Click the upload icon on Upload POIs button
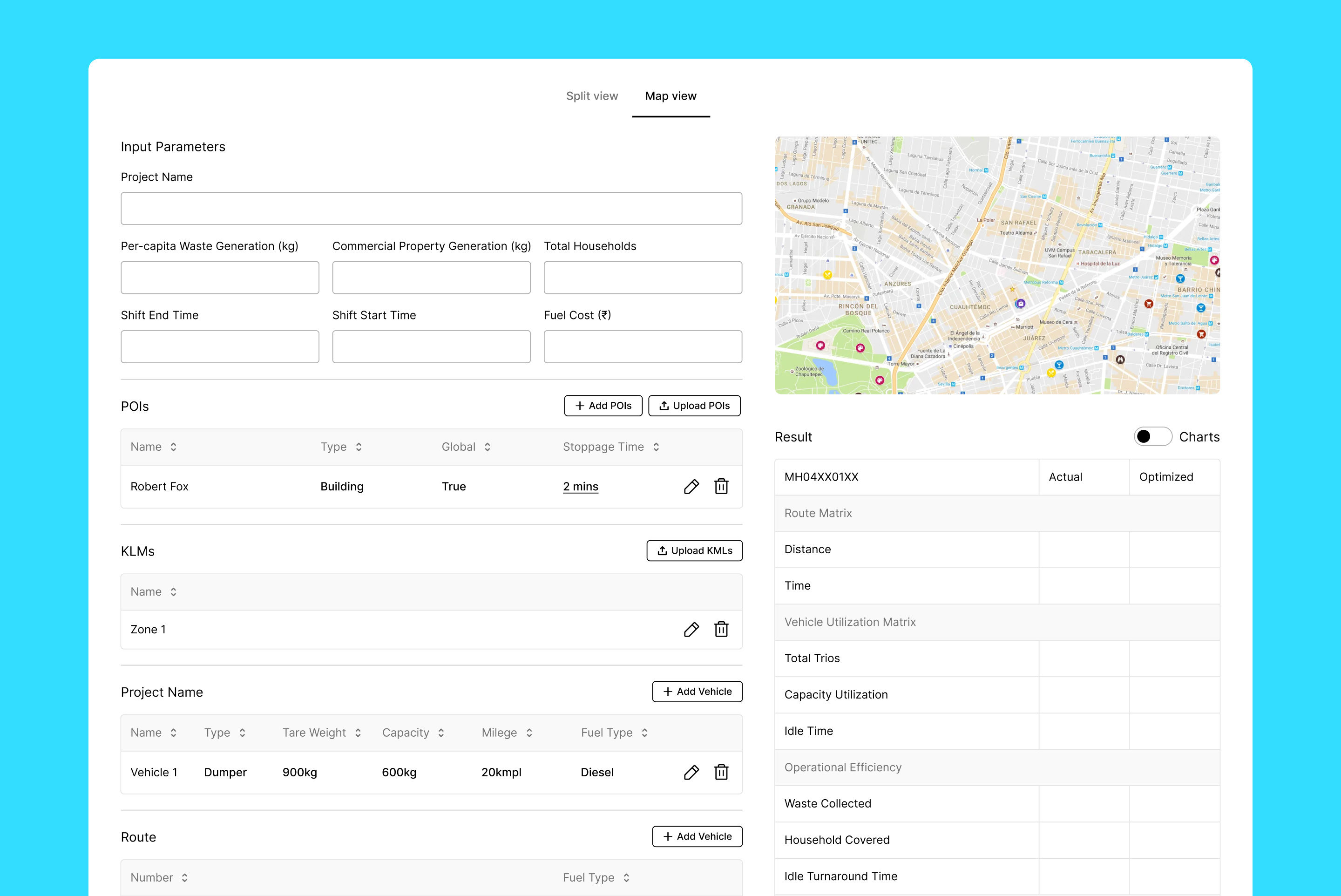Viewport: 1341px width, 896px height. 664,406
